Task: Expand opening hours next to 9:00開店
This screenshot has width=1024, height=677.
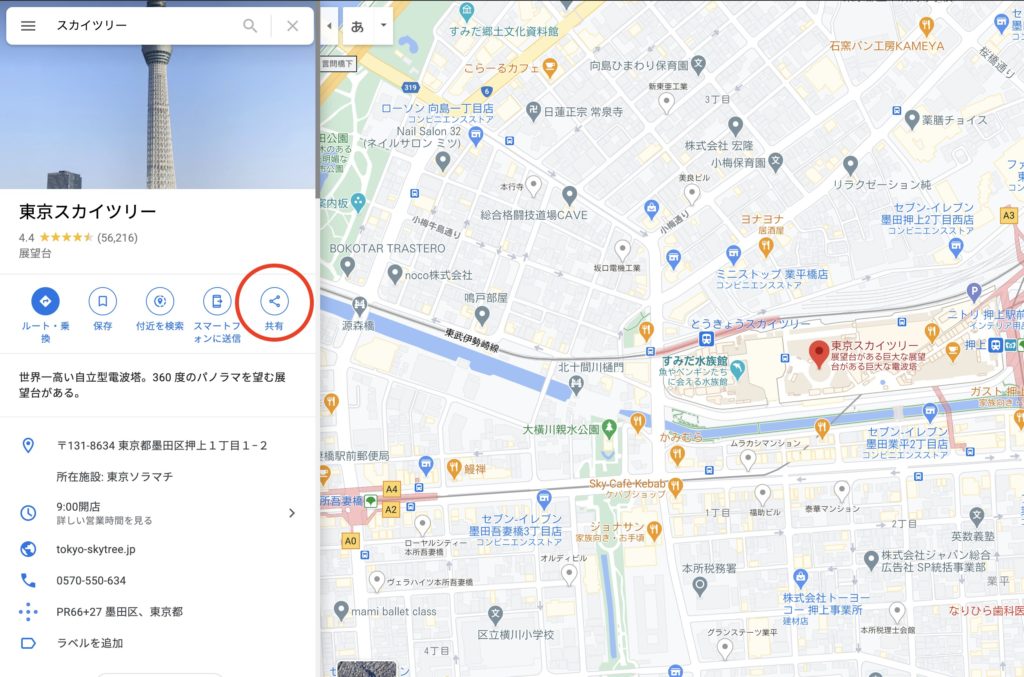Action: pos(292,513)
